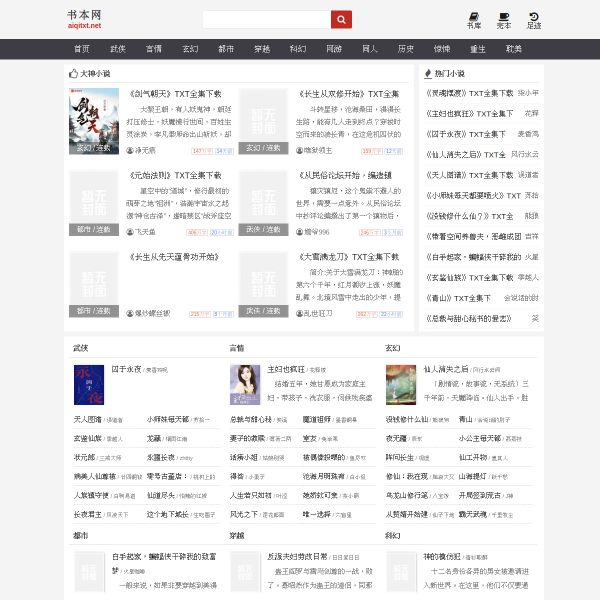Click 仙人消失之后 cover in 玄幻 section
The width and height of the screenshot is (600, 600).
coord(401,385)
